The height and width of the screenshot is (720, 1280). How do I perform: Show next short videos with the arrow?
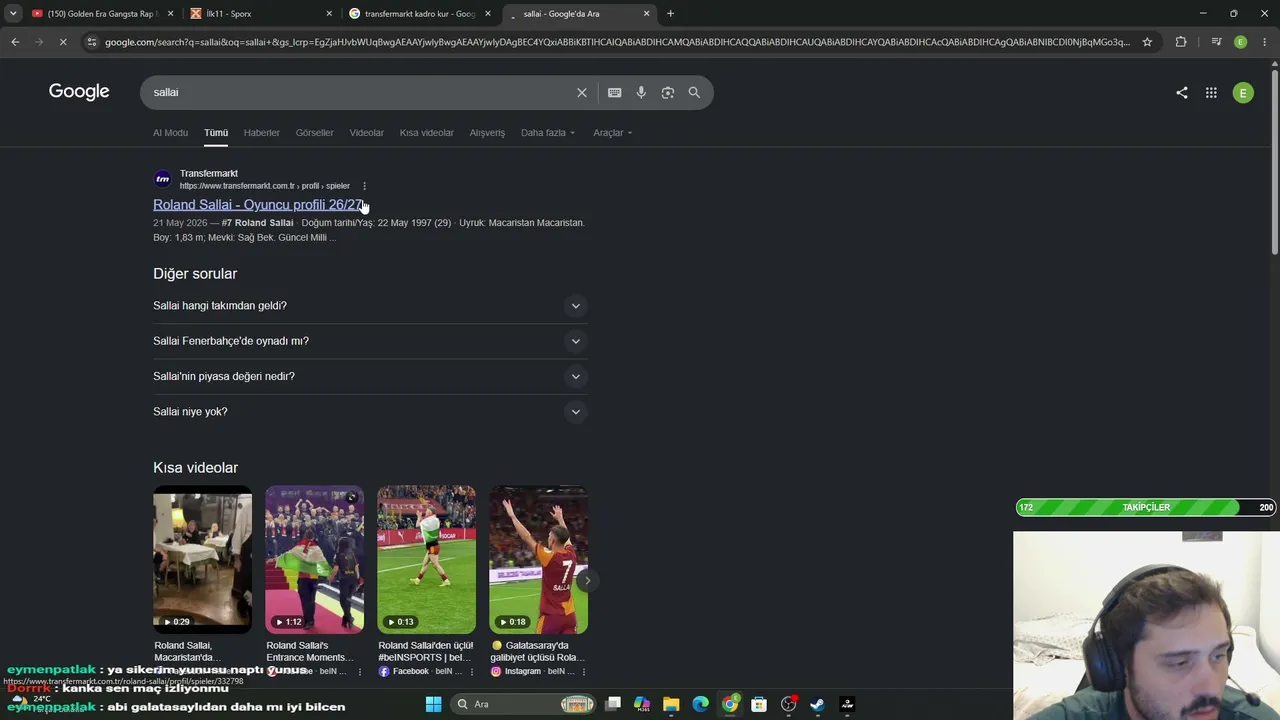click(x=588, y=580)
